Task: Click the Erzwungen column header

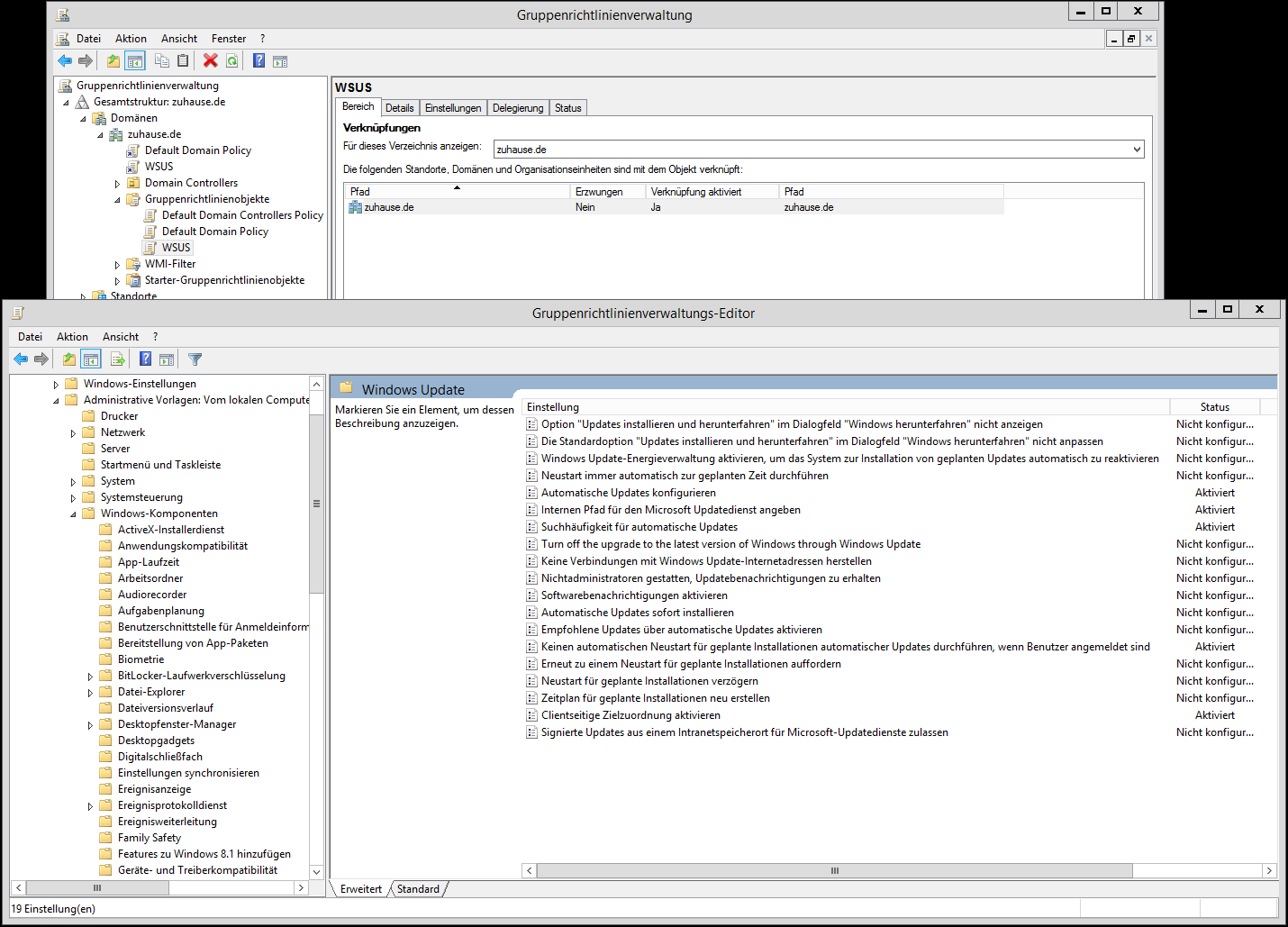Action: pos(609,192)
